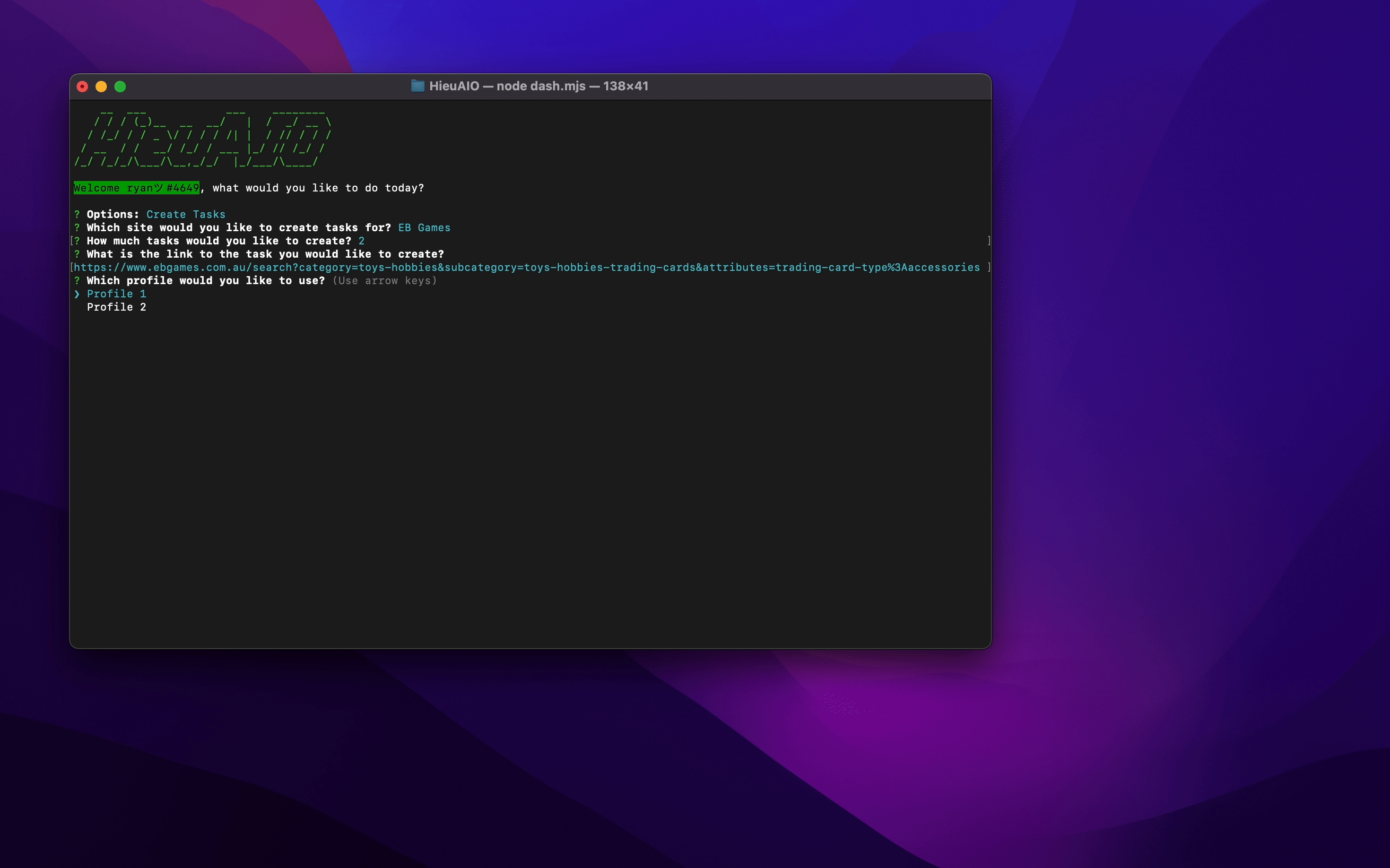Click the ebgames.com.au search URL

527,268
